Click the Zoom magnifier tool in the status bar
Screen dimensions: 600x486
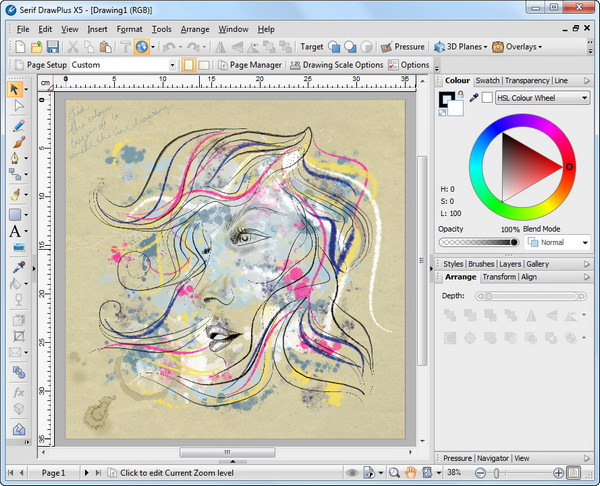(x=395, y=472)
